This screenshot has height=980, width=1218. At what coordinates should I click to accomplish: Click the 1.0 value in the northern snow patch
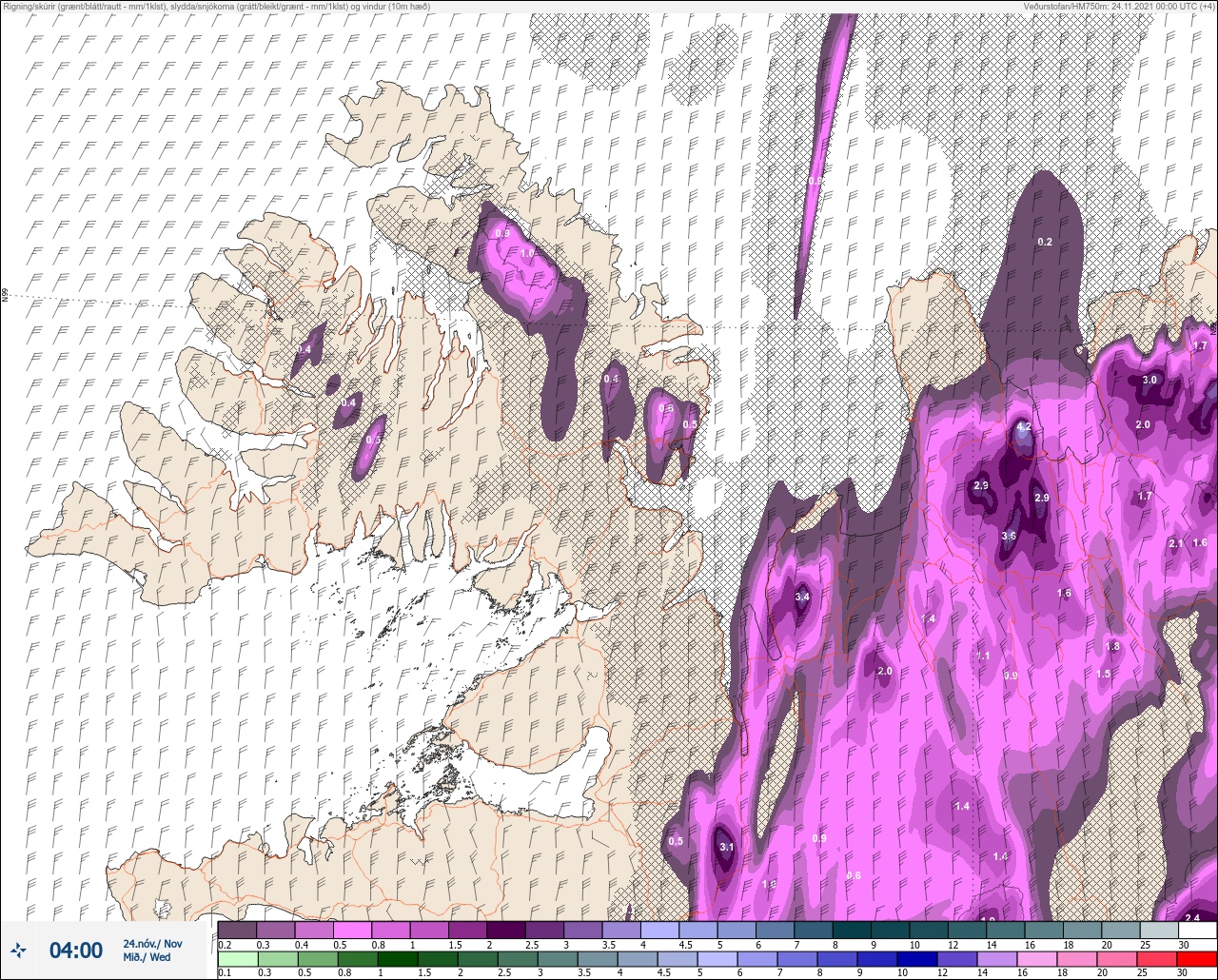click(x=526, y=253)
